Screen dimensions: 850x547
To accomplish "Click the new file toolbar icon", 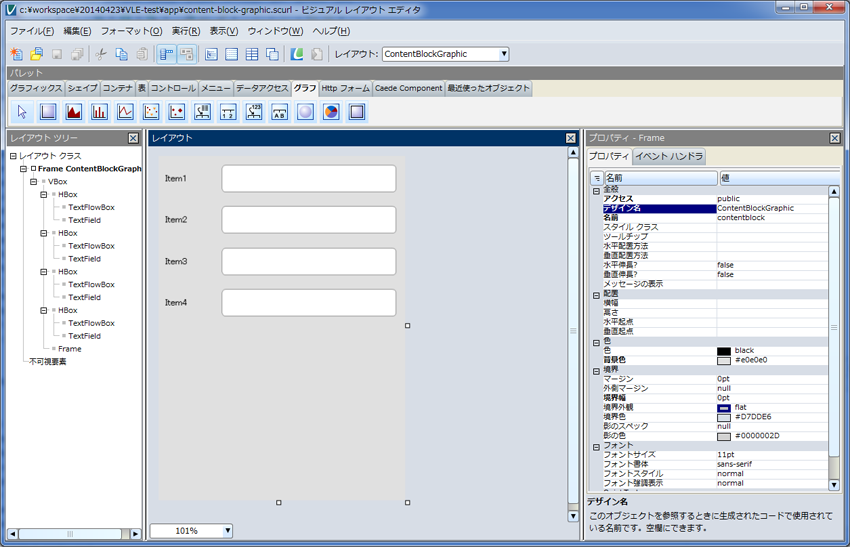I will 16,54.
